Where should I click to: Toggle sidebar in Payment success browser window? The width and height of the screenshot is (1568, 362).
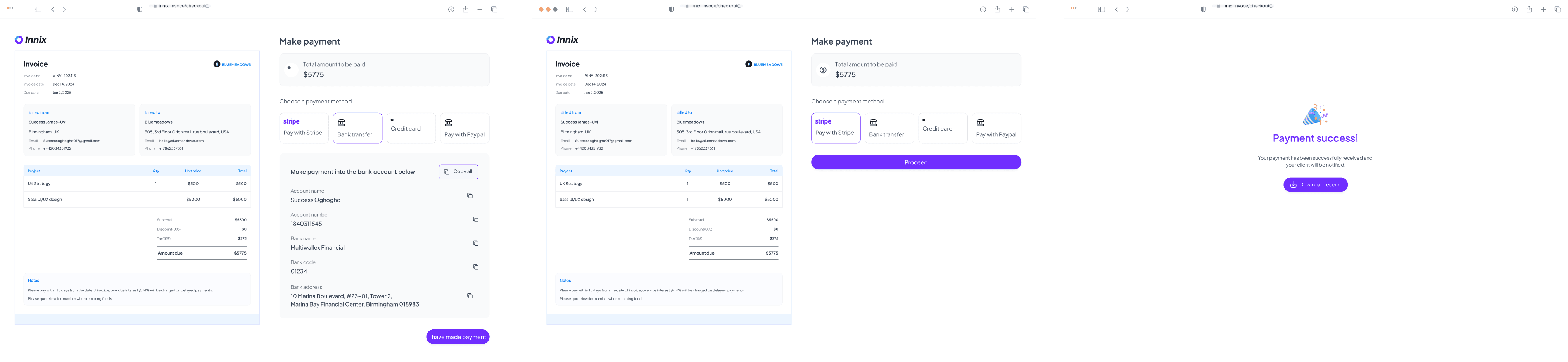click(x=1101, y=10)
